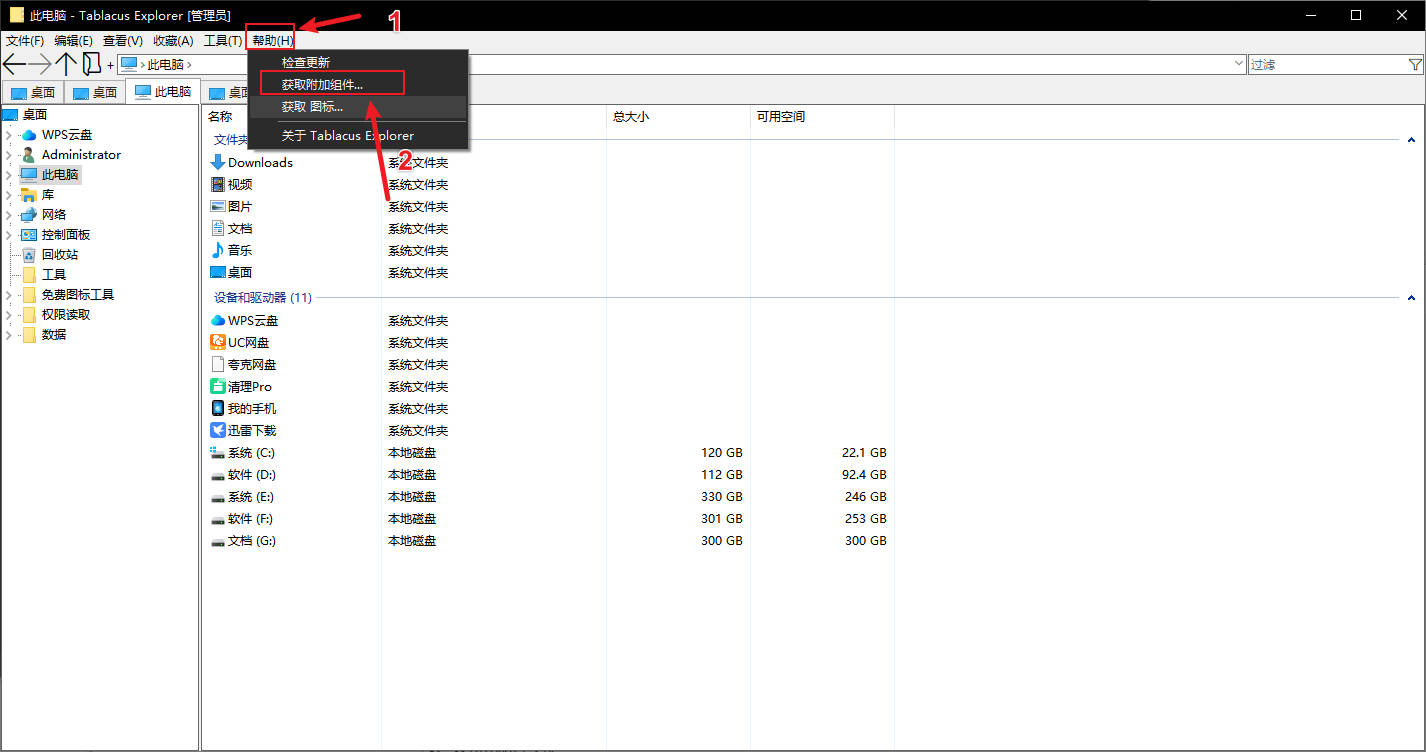This screenshot has width=1426, height=752.
Task: Select the 音乐 folder icon
Action: (x=218, y=250)
